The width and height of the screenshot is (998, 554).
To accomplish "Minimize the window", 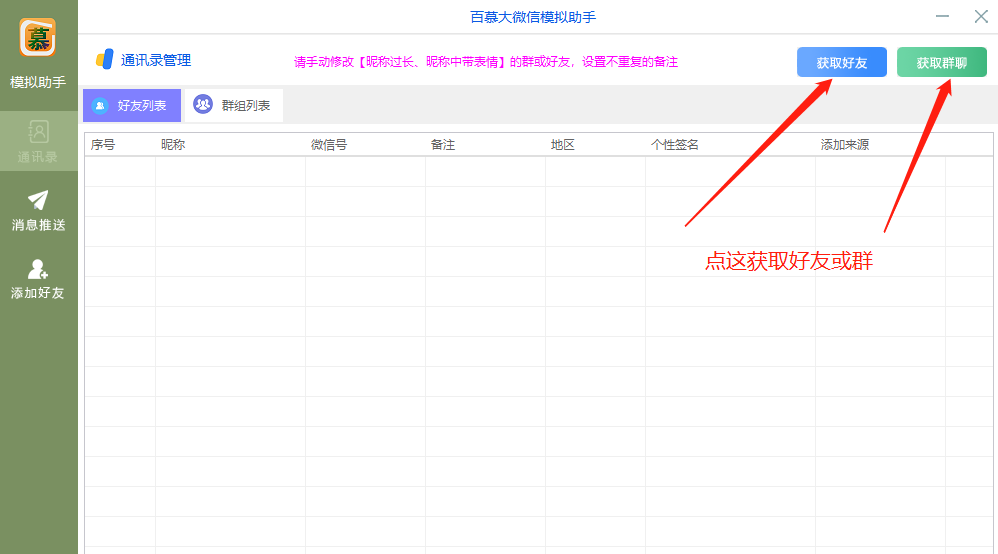I will [942, 17].
